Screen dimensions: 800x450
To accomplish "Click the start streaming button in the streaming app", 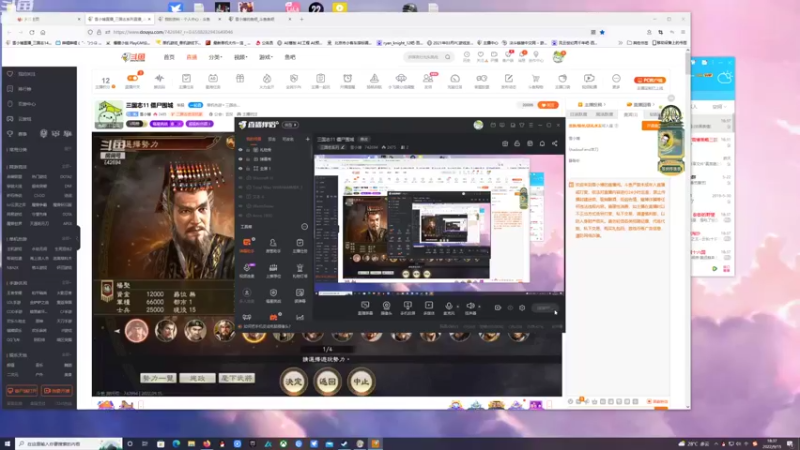I will (543, 308).
